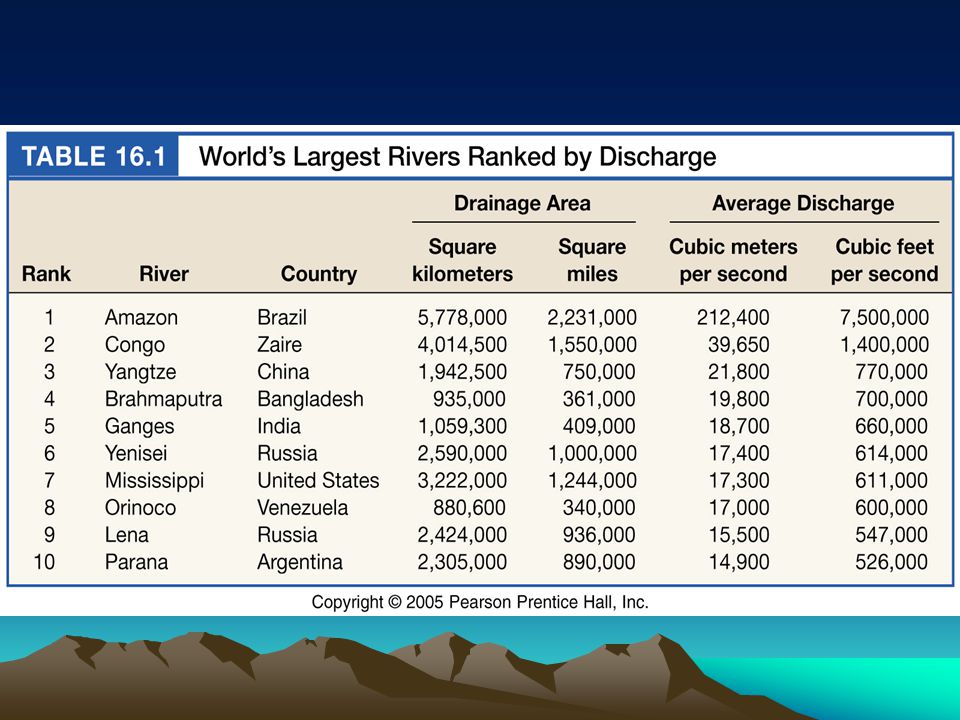The width and height of the screenshot is (960, 720).
Task: Click 'Russia' in the Yenisei row
Action: (x=287, y=454)
